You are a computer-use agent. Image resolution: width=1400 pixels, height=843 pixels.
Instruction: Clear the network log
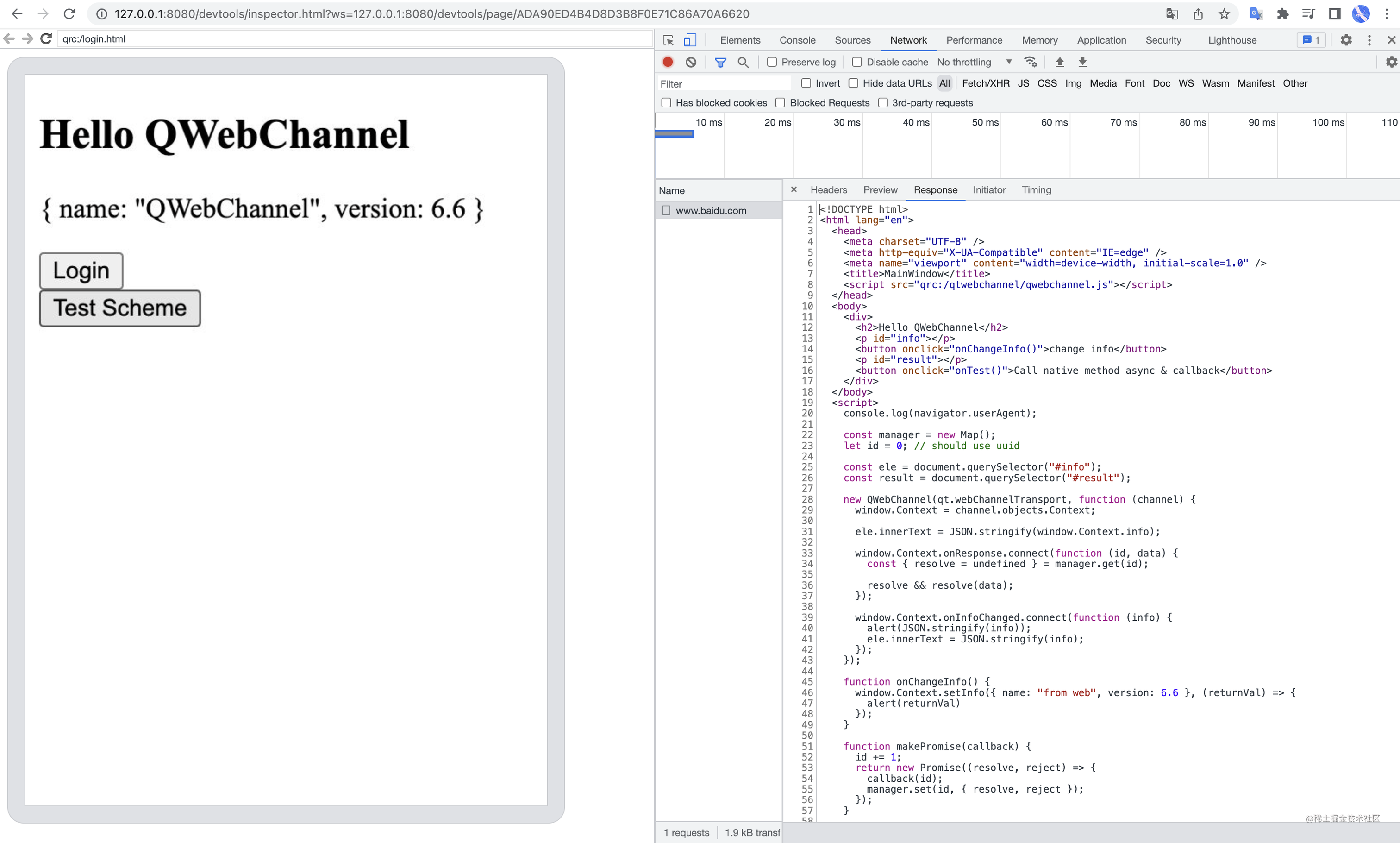click(x=691, y=62)
